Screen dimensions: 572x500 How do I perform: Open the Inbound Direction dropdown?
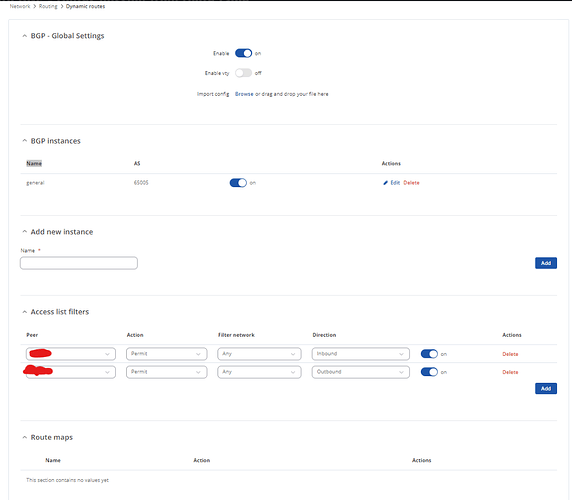coord(361,354)
